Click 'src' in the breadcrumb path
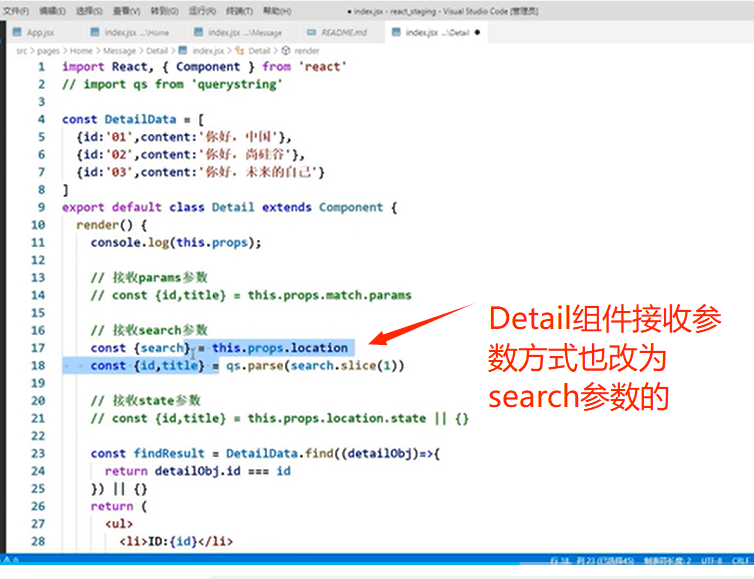 (x=22, y=51)
